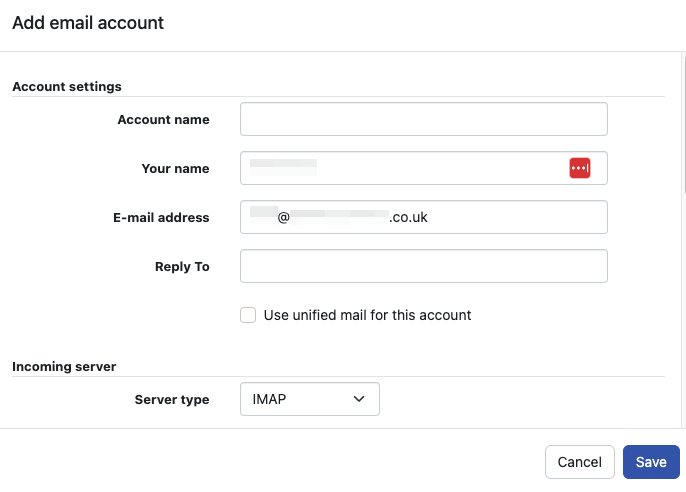Click the vertical scrollbar of the dialog
Image resolution: width=686 pixels, height=492 pixels.
pyautogui.click(x=683, y=130)
